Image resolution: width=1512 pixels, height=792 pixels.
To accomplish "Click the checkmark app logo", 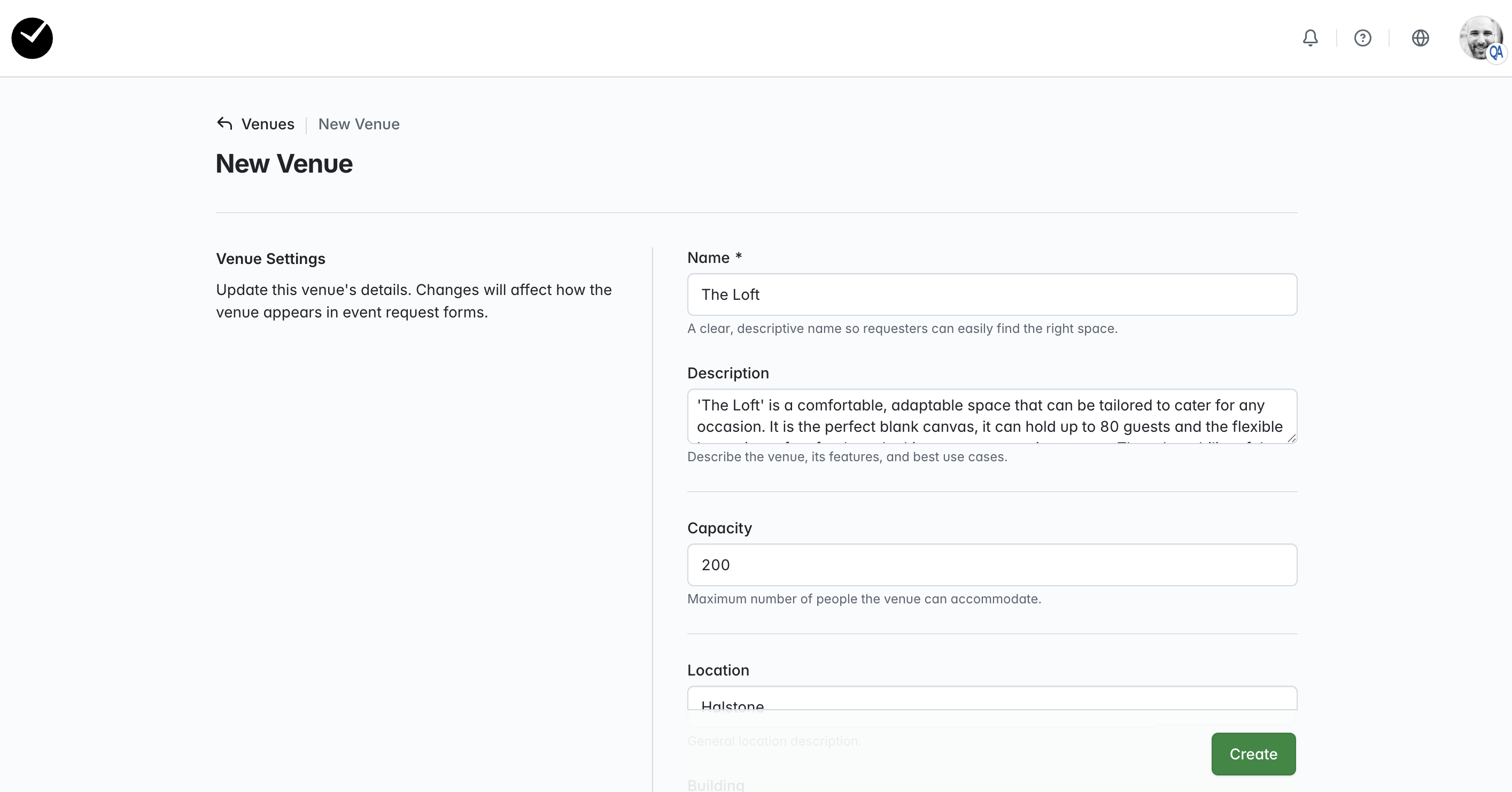I will (32, 38).
